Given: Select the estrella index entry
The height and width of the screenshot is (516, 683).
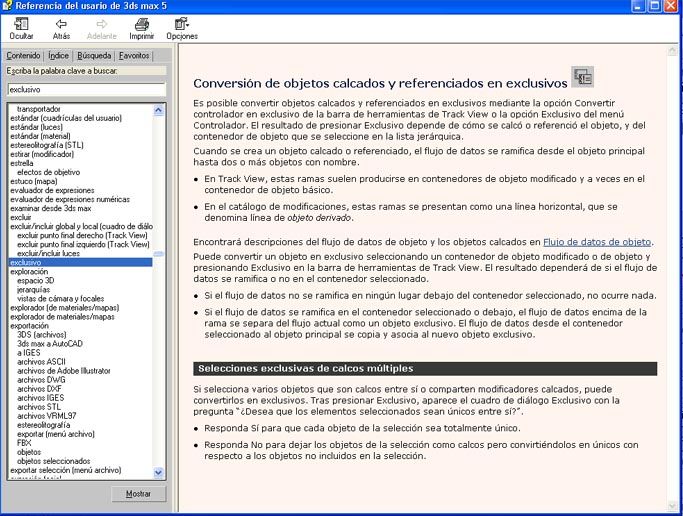Looking at the screenshot, I should click(x=22, y=163).
